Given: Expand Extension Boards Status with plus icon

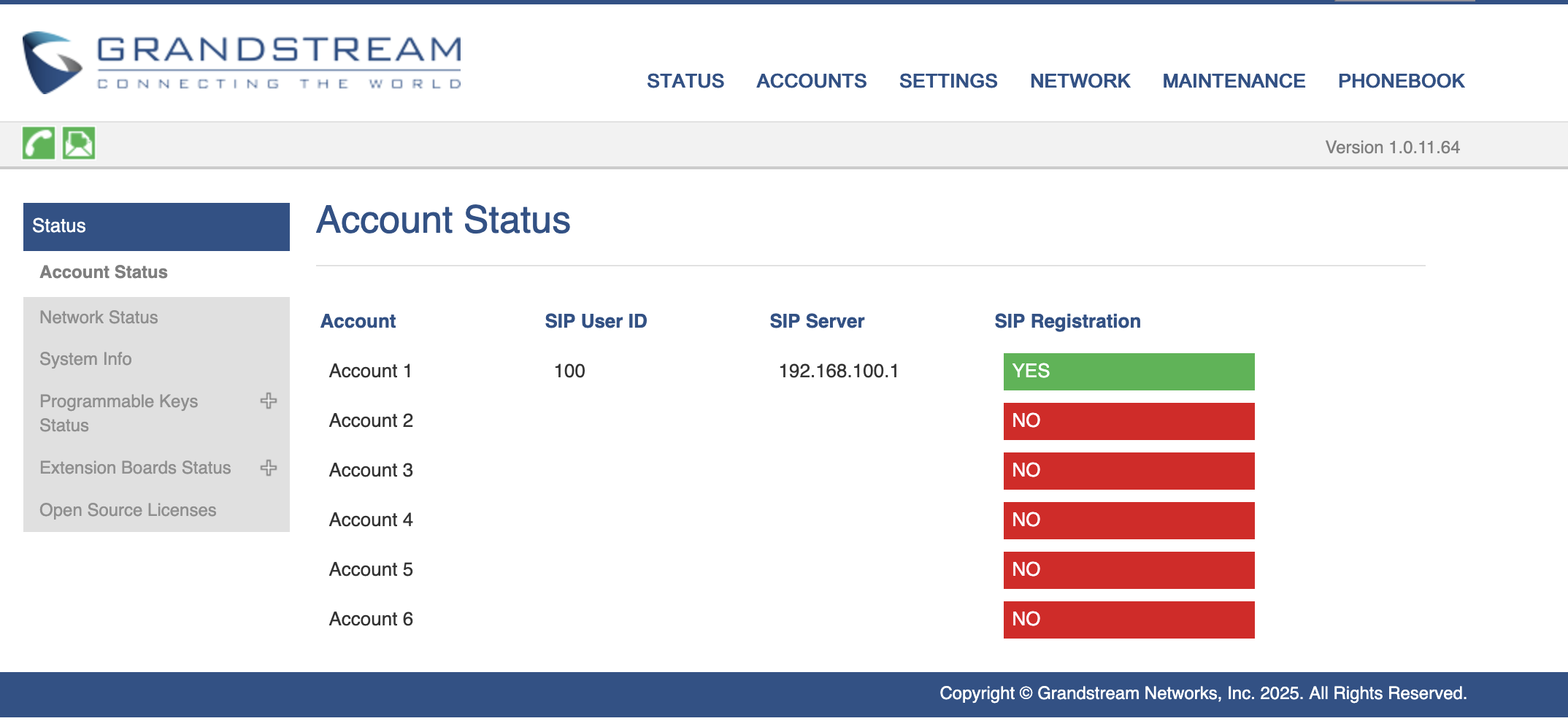Looking at the screenshot, I should coord(269,468).
